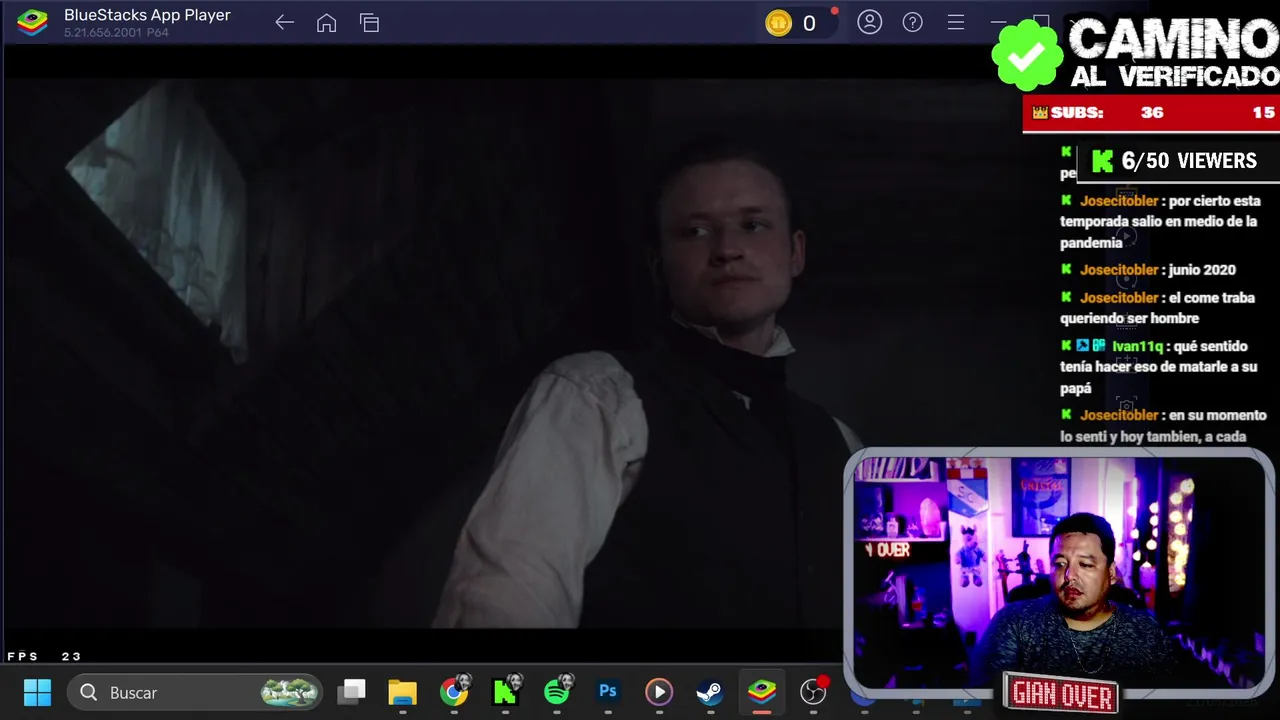Open Spotify from taskbar
This screenshot has width=1280, height=720.
(x=558, y=692)
